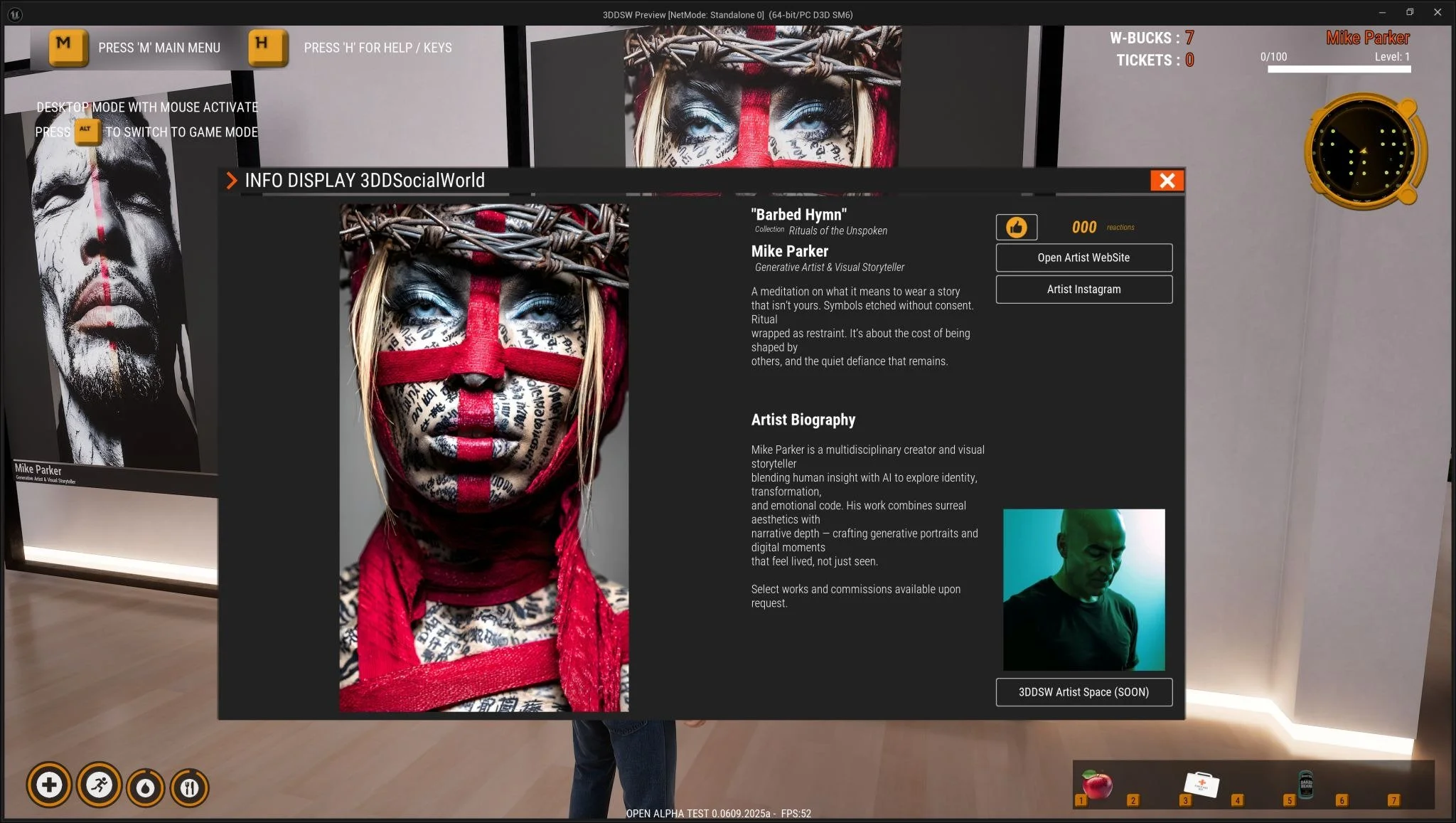Open Artist WebSite button

pos(1083,257)
